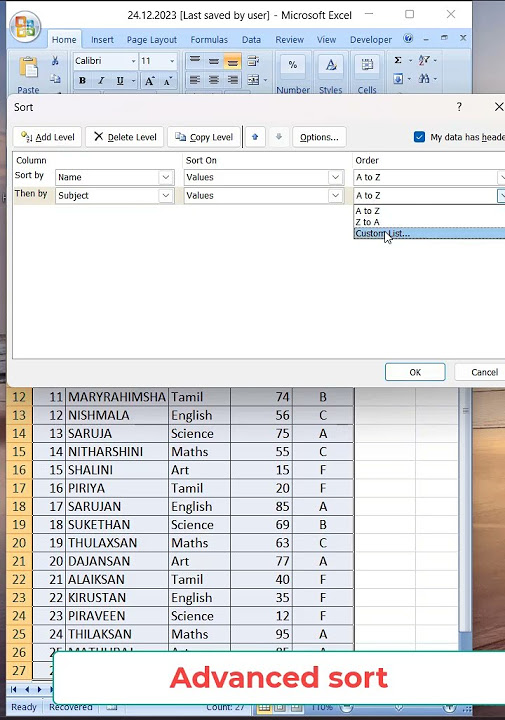Screen dimensions: 505x720
Task: Open Sort by Name column dropdown
Action: [x=166, y=177]
